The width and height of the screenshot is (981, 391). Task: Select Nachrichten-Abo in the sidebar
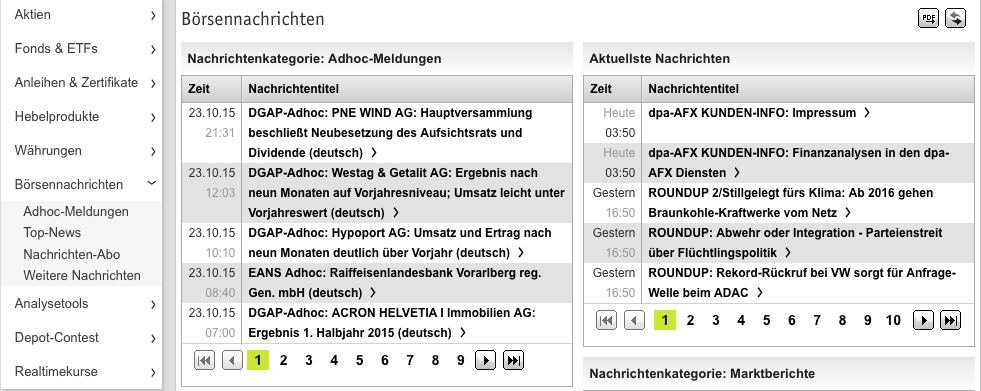tap(71, 255)
